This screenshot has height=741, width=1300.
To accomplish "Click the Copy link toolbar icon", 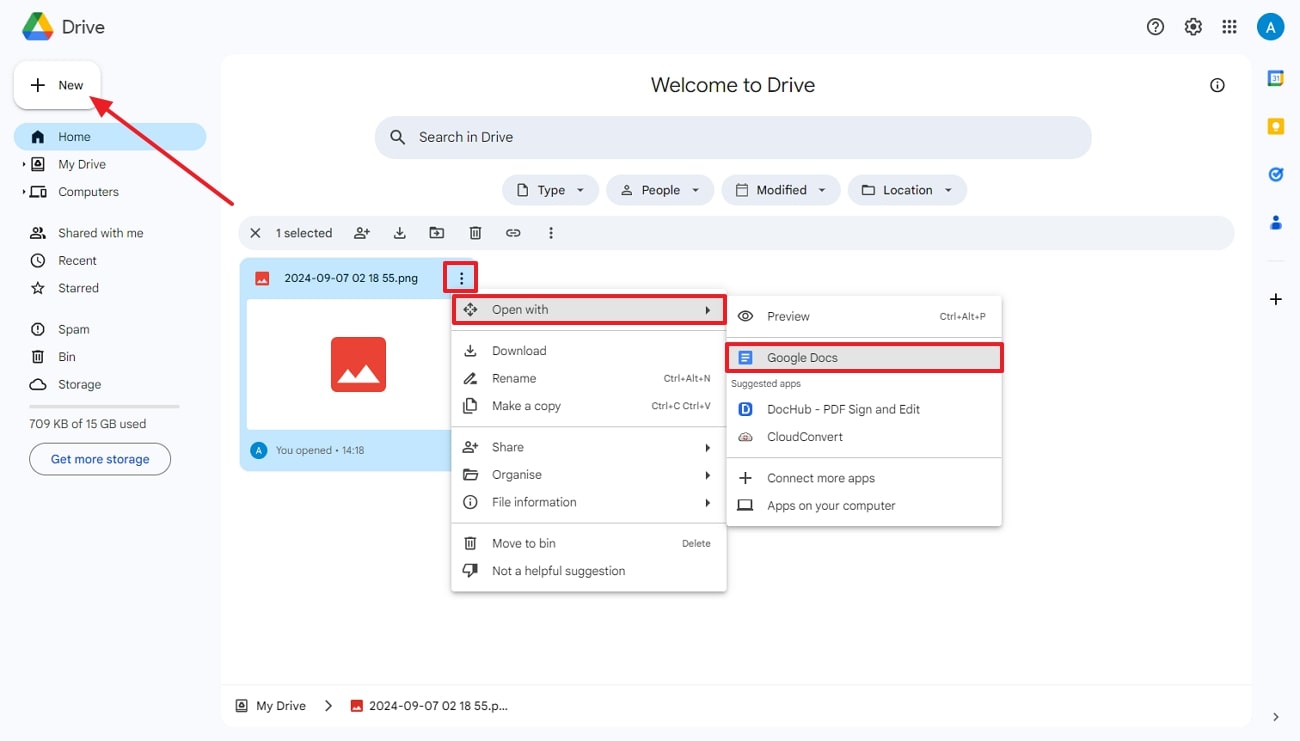I will pyautogui.click(x=513, y=233).
